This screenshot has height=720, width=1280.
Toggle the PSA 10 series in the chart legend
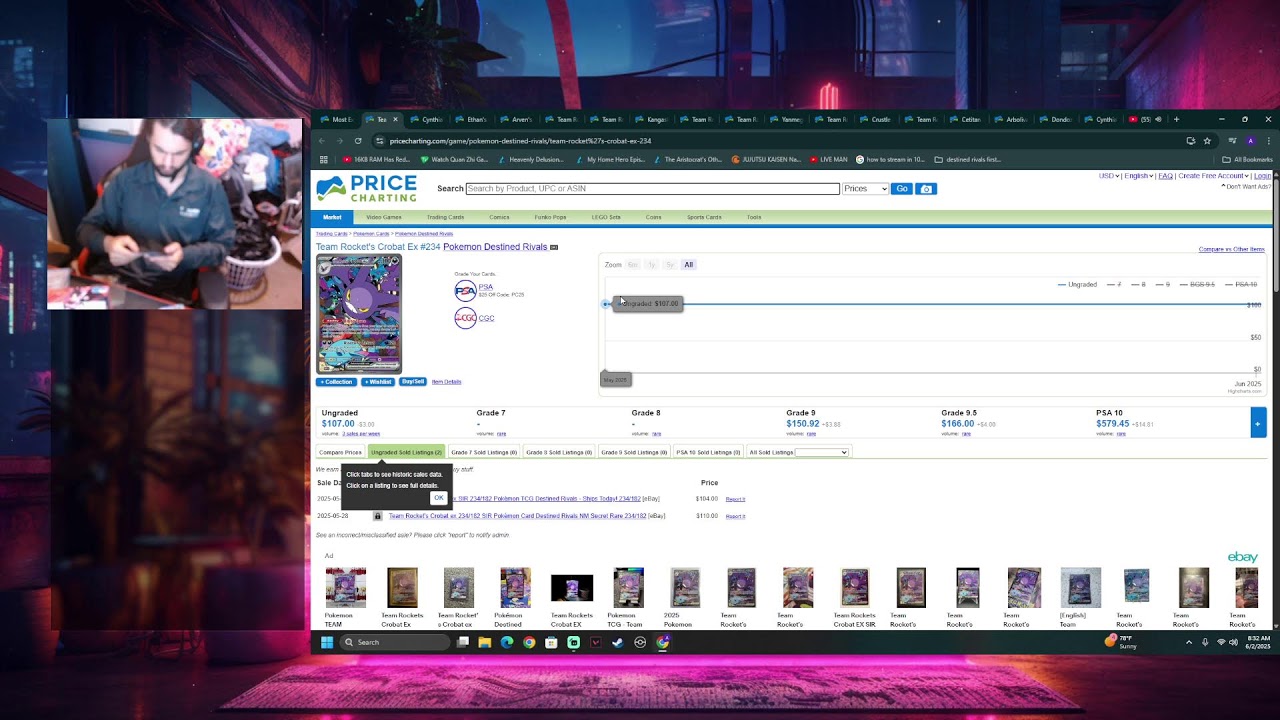[x=1241, y=284]
